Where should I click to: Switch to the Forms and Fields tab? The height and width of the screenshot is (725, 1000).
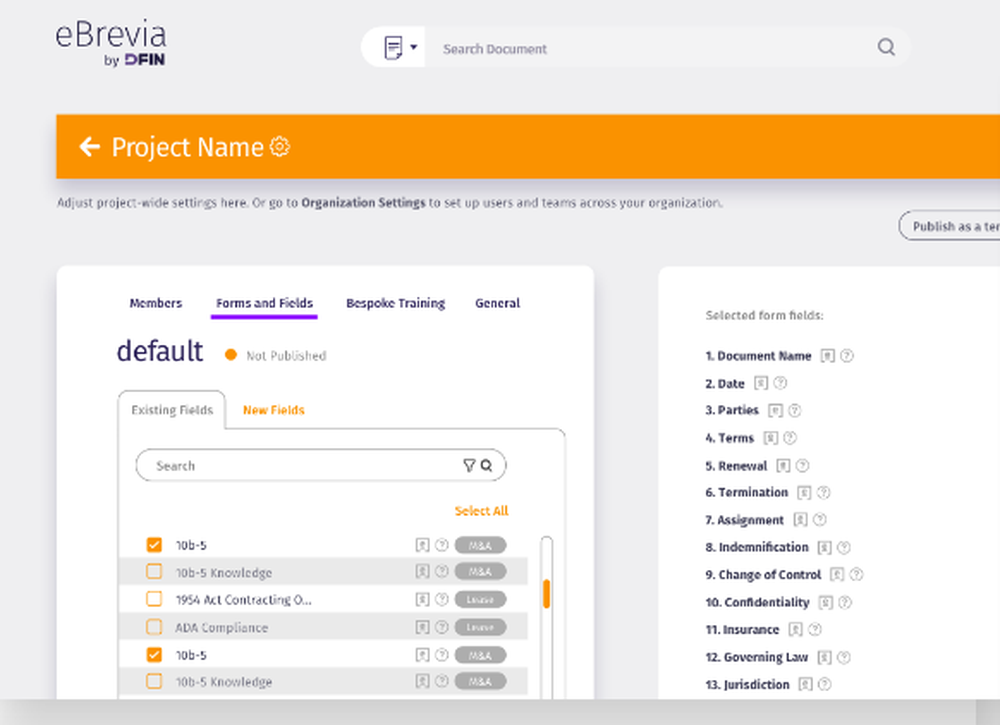click(x=263, y=303)
